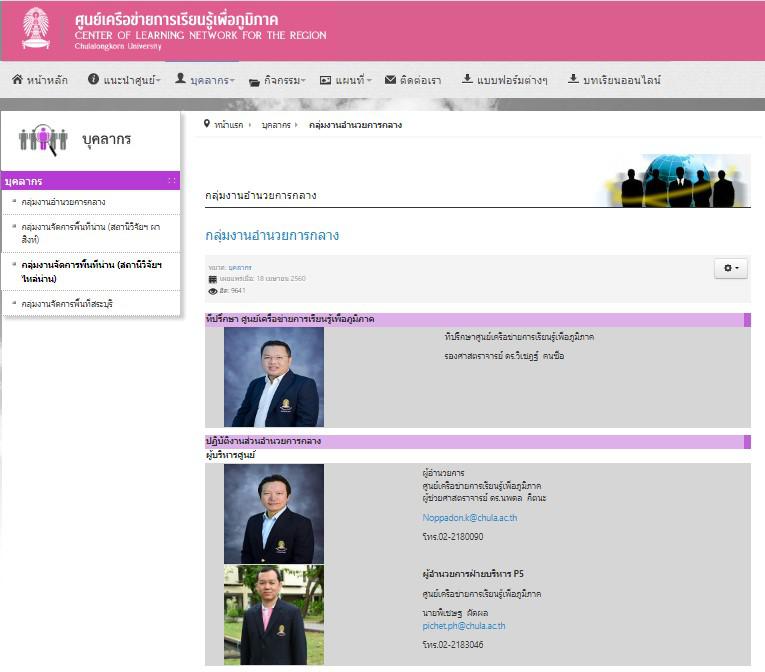
Task: Click the calendar icon beside published date
Action: click(213, 279)
